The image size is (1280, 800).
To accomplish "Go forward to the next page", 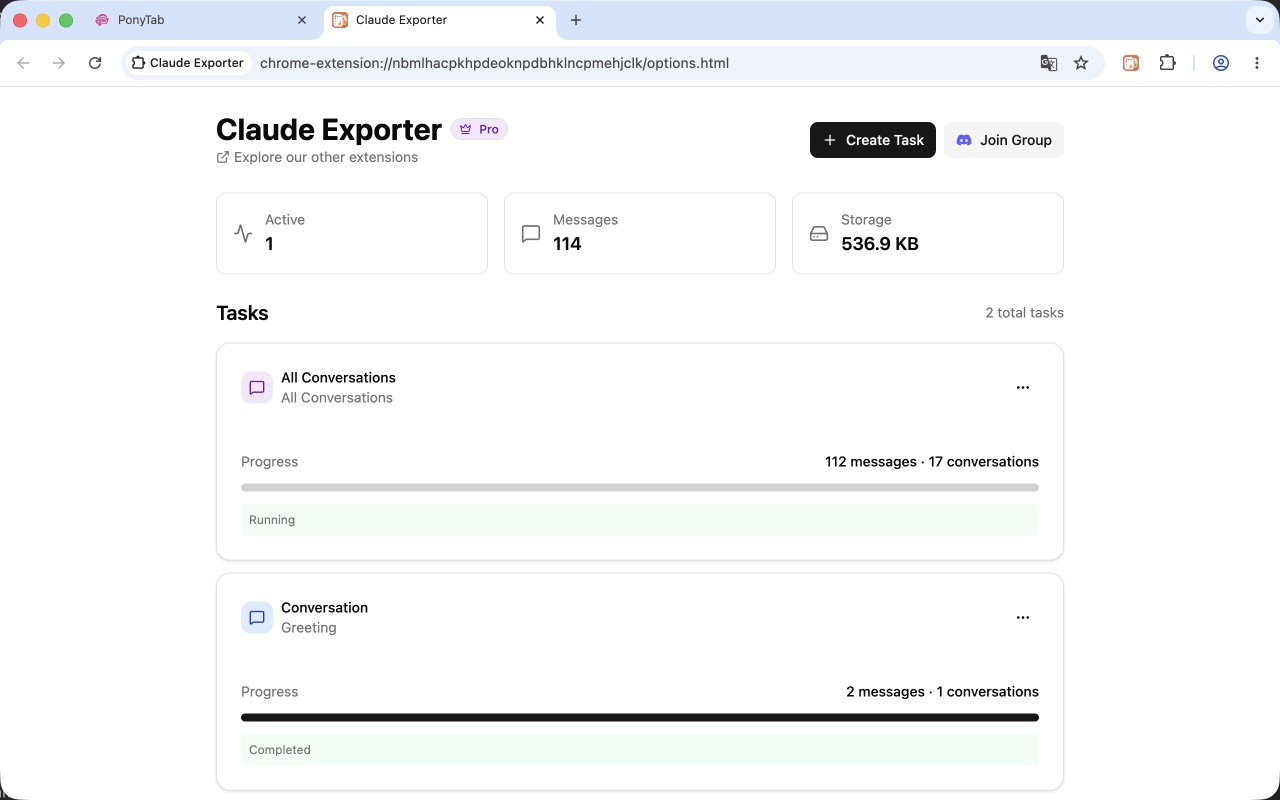I will click(59, 63).
